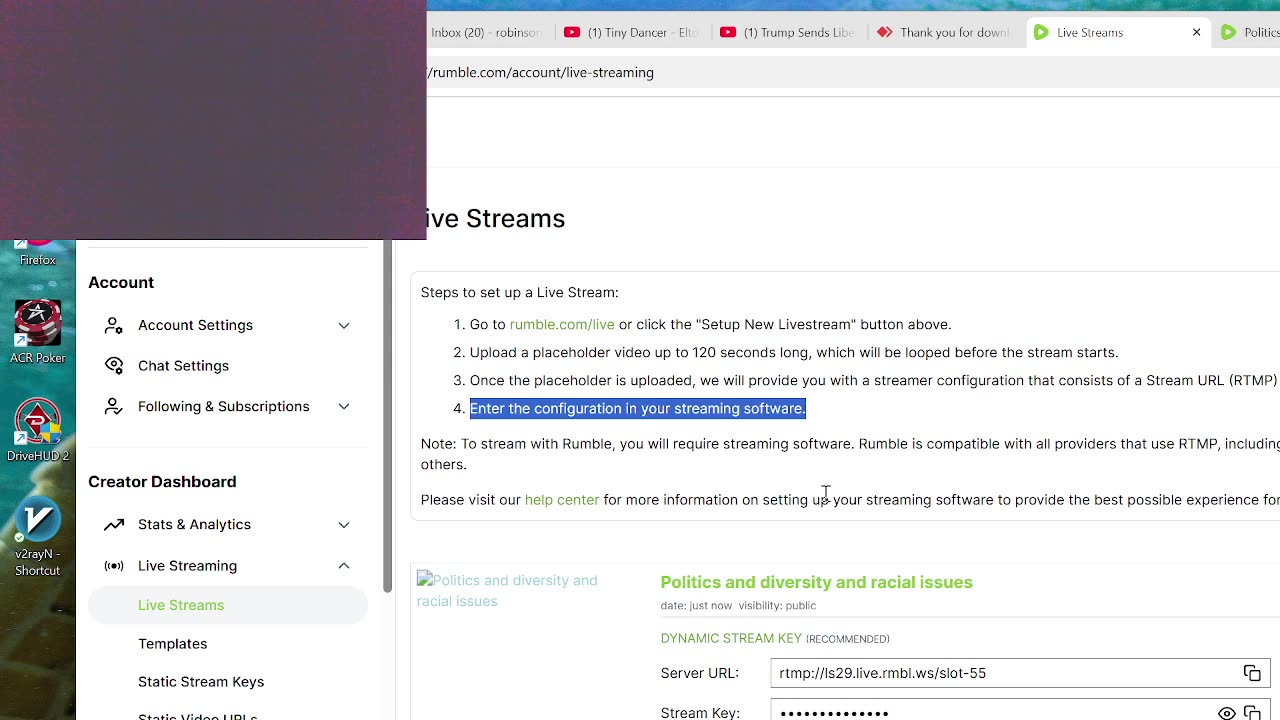Open the help center link
This screenshot has width=1280, height=720.
pyautogui.click(x=562, y=500)
